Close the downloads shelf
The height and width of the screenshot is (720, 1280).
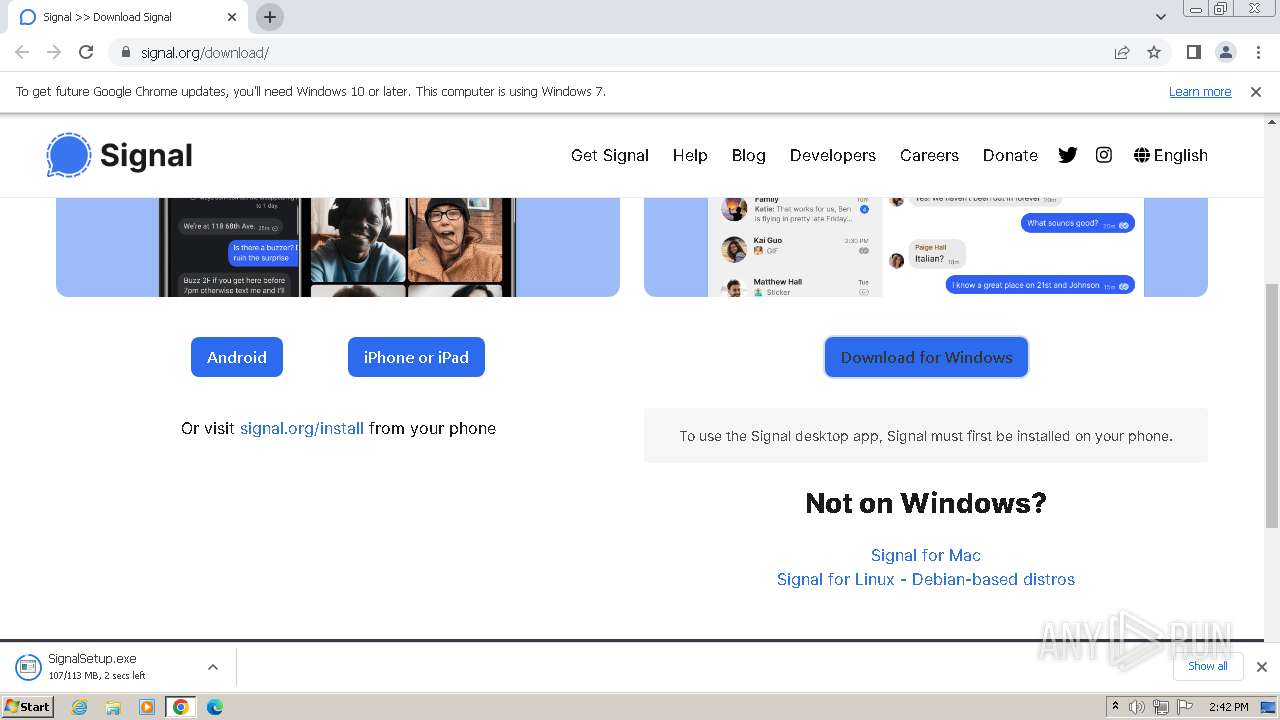tap(1262, 667)
